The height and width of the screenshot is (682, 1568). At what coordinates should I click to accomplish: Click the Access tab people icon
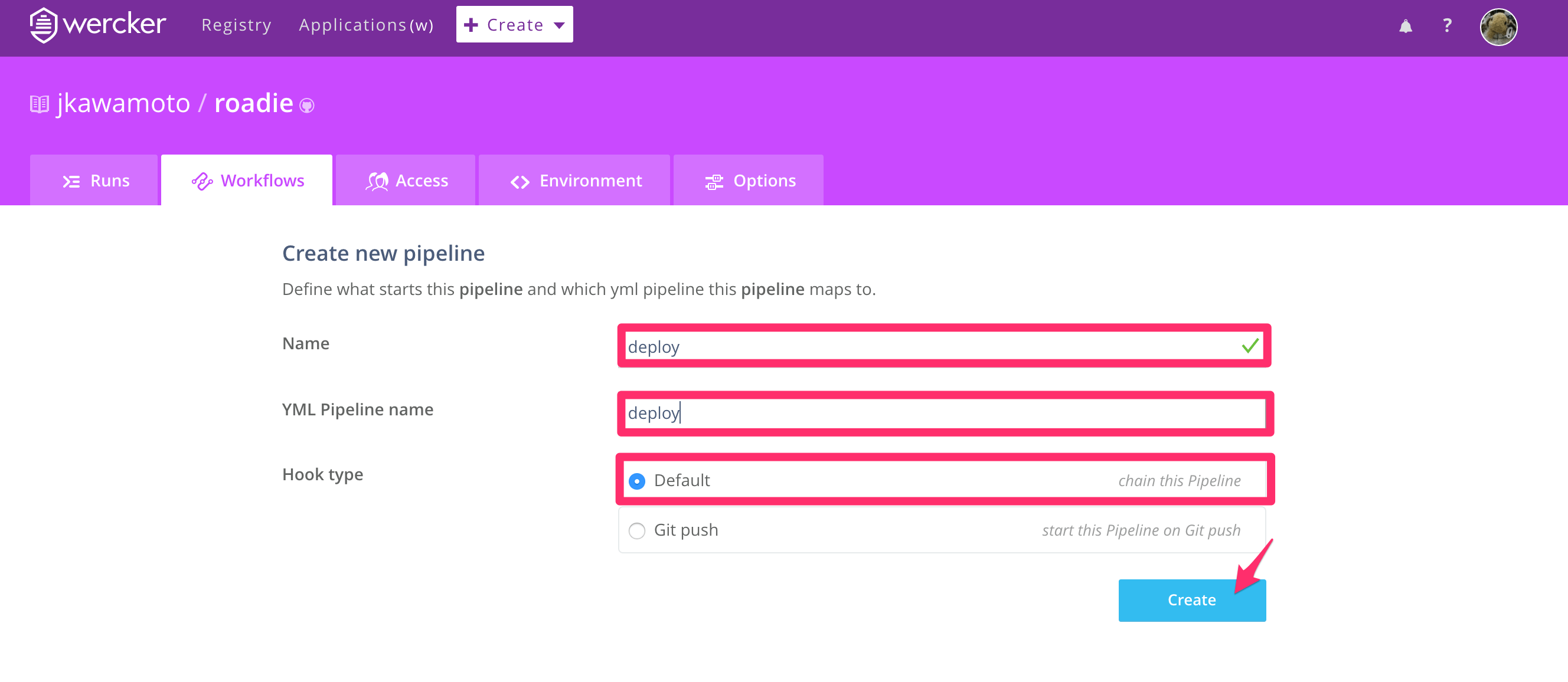(377, 181)
